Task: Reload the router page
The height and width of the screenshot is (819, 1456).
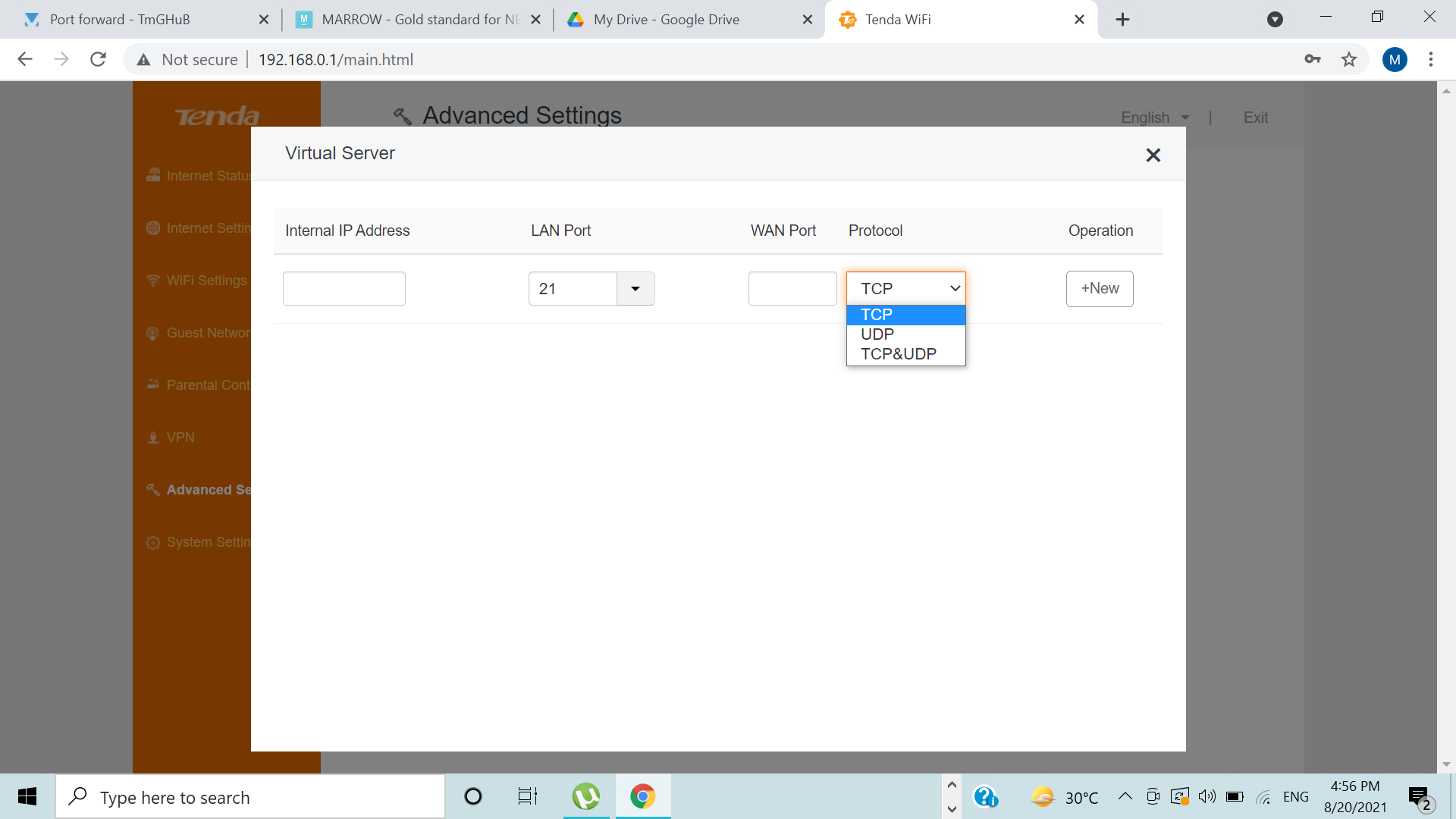Action: pos(98,59)
